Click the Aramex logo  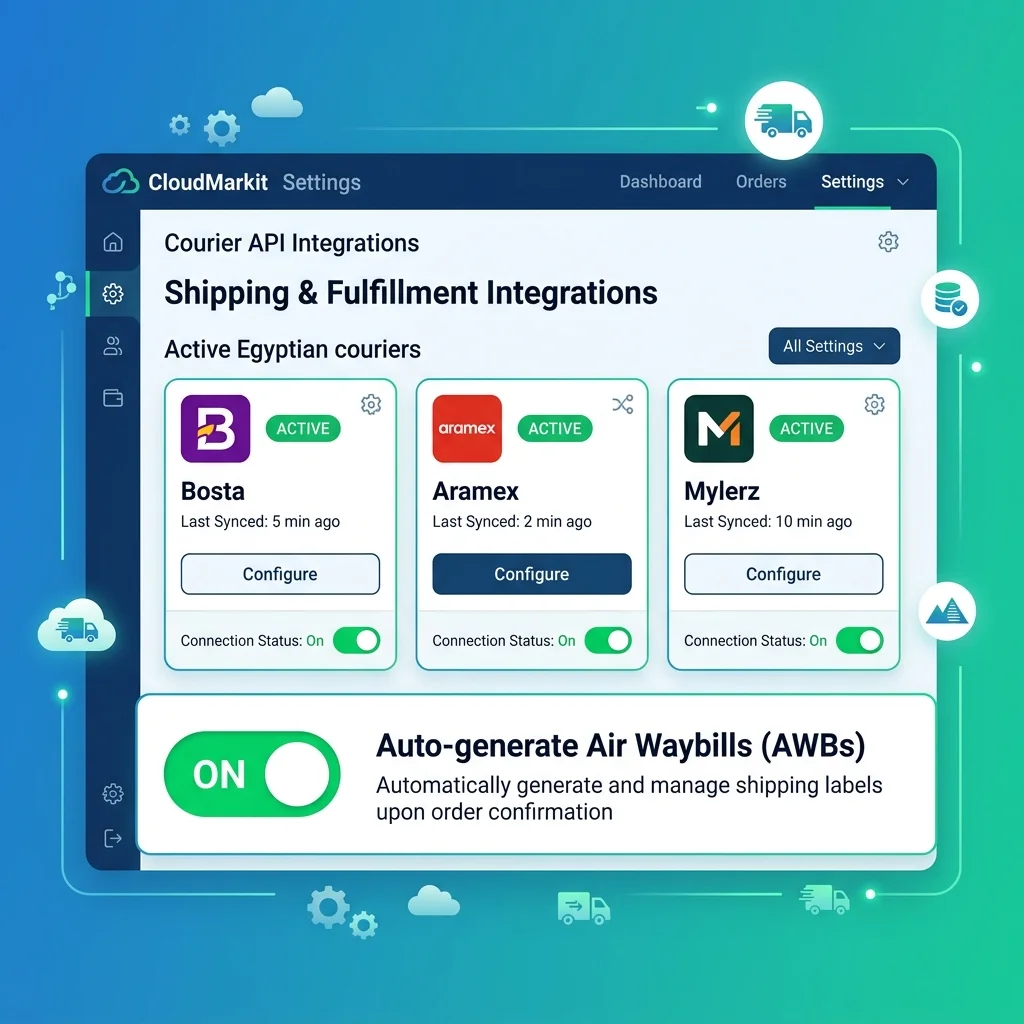pyautogui.click(x=467, y=428)
